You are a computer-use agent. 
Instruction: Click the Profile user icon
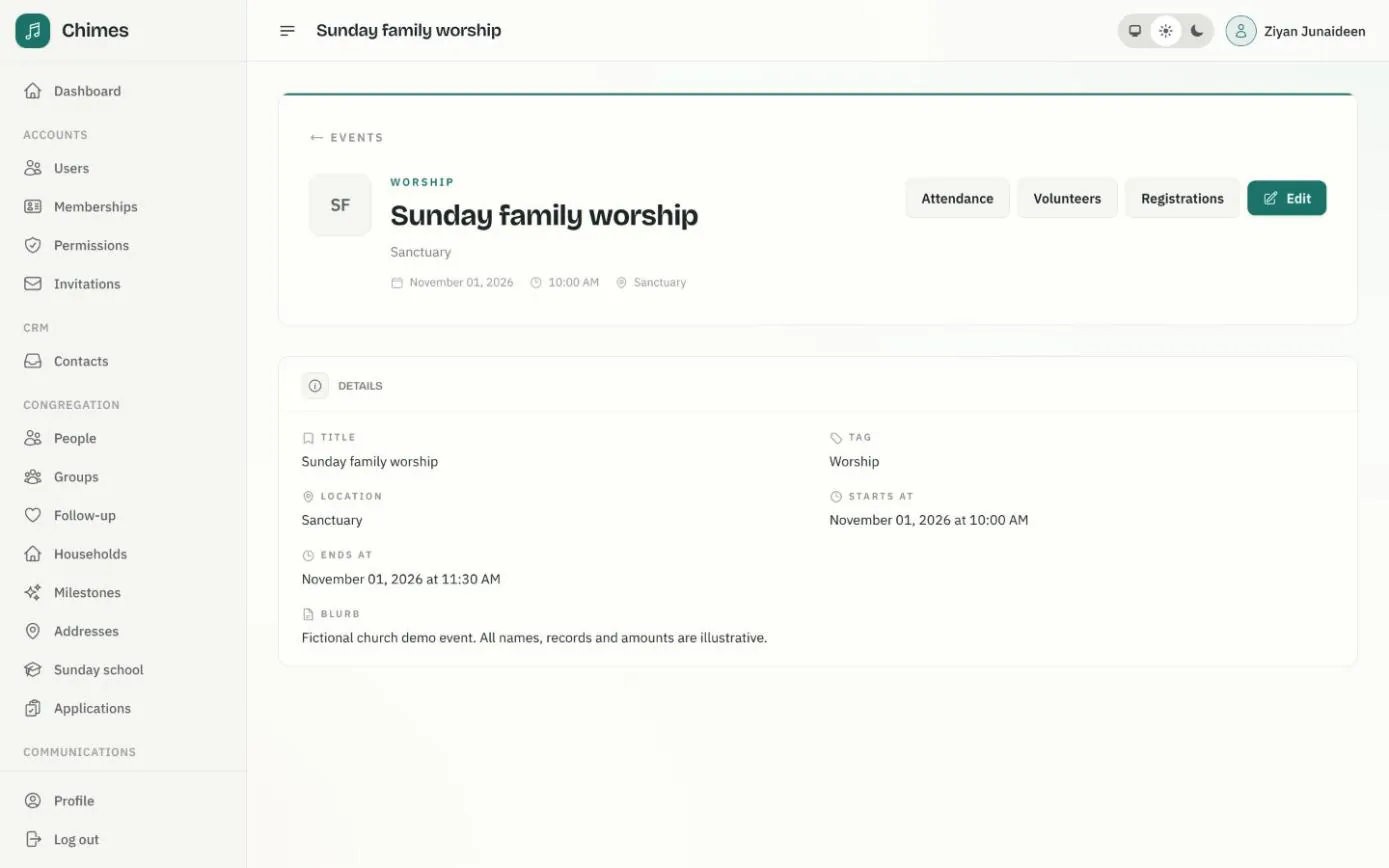(x=33, y=801)
